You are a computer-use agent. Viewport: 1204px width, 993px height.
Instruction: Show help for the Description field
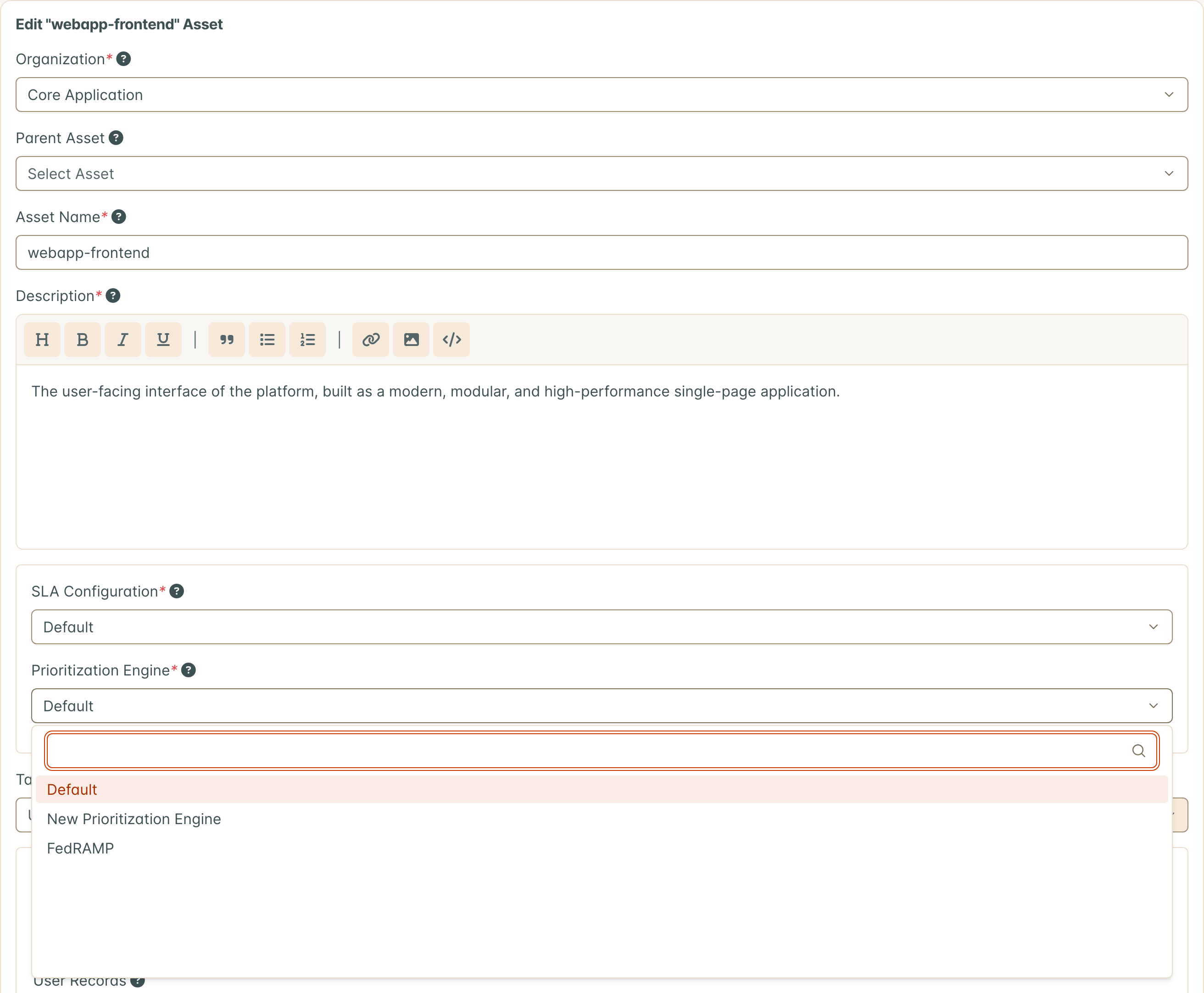pos(113,296)
